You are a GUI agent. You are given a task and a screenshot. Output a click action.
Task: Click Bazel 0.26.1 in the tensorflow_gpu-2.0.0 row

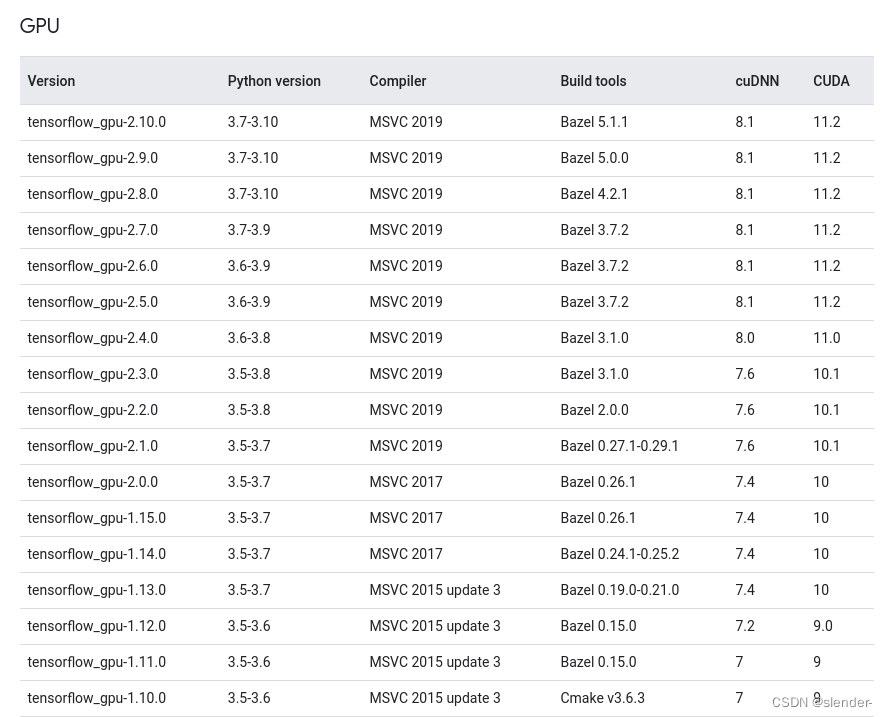pyautogui.click(x=598, y=482)
